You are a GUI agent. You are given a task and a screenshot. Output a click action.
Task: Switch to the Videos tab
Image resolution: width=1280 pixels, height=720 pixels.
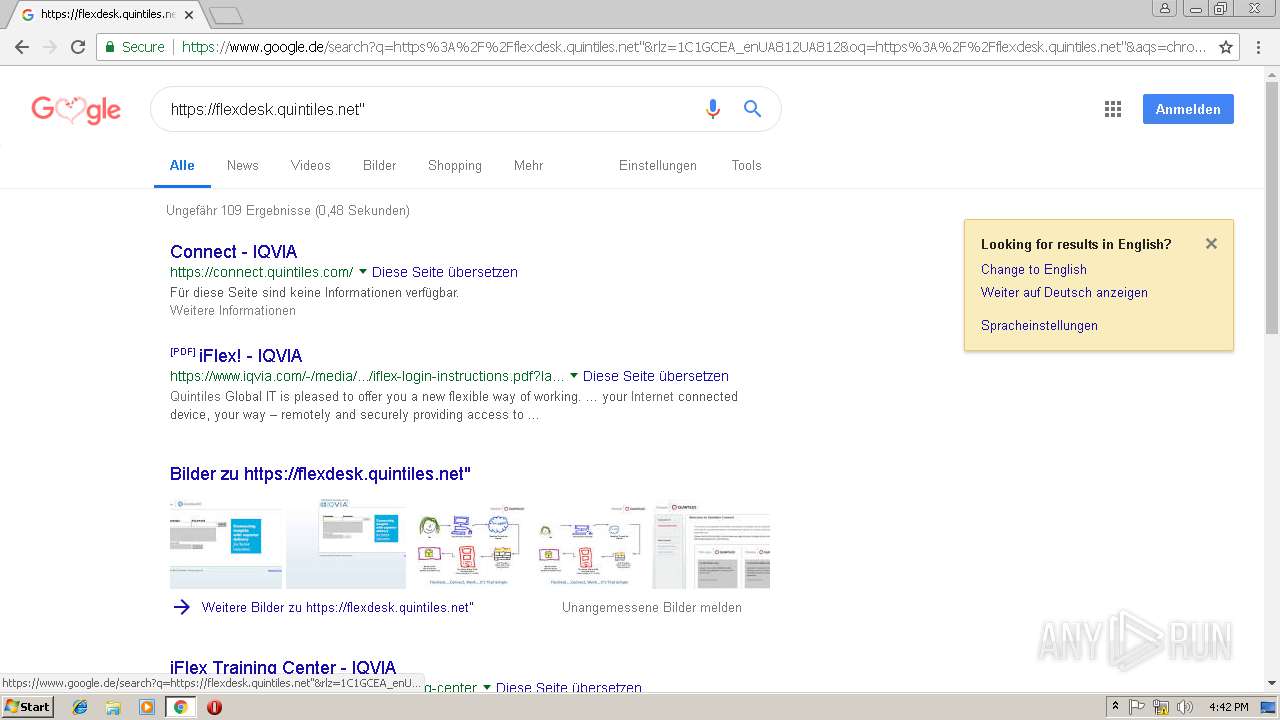[310, 165]
